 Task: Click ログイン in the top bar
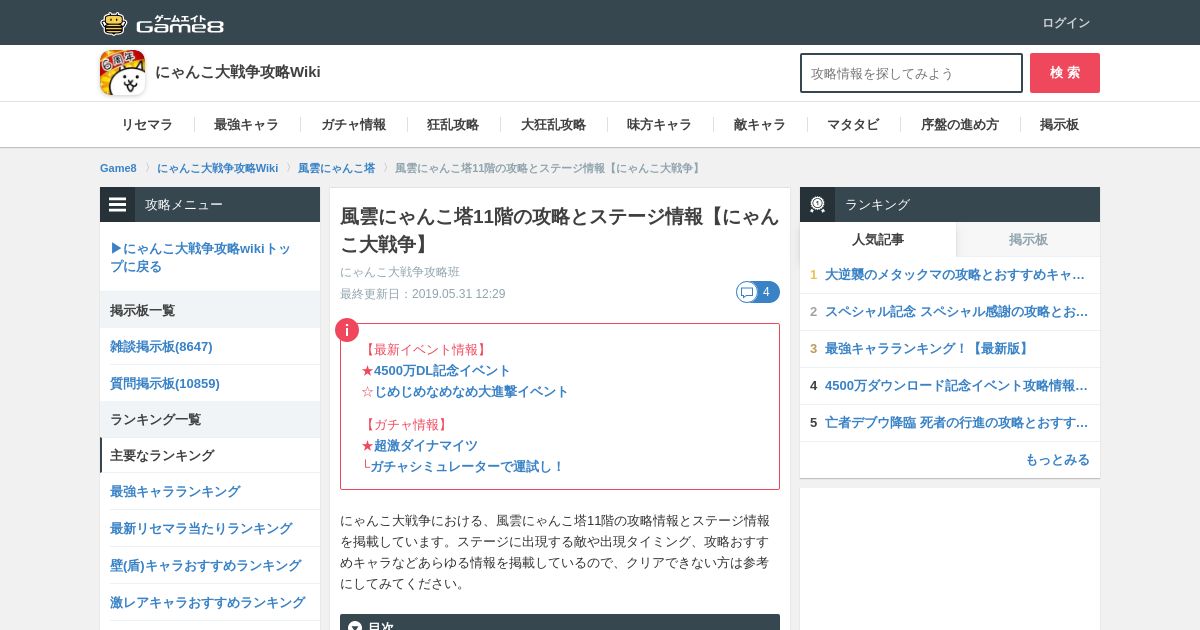[1066, 23]
